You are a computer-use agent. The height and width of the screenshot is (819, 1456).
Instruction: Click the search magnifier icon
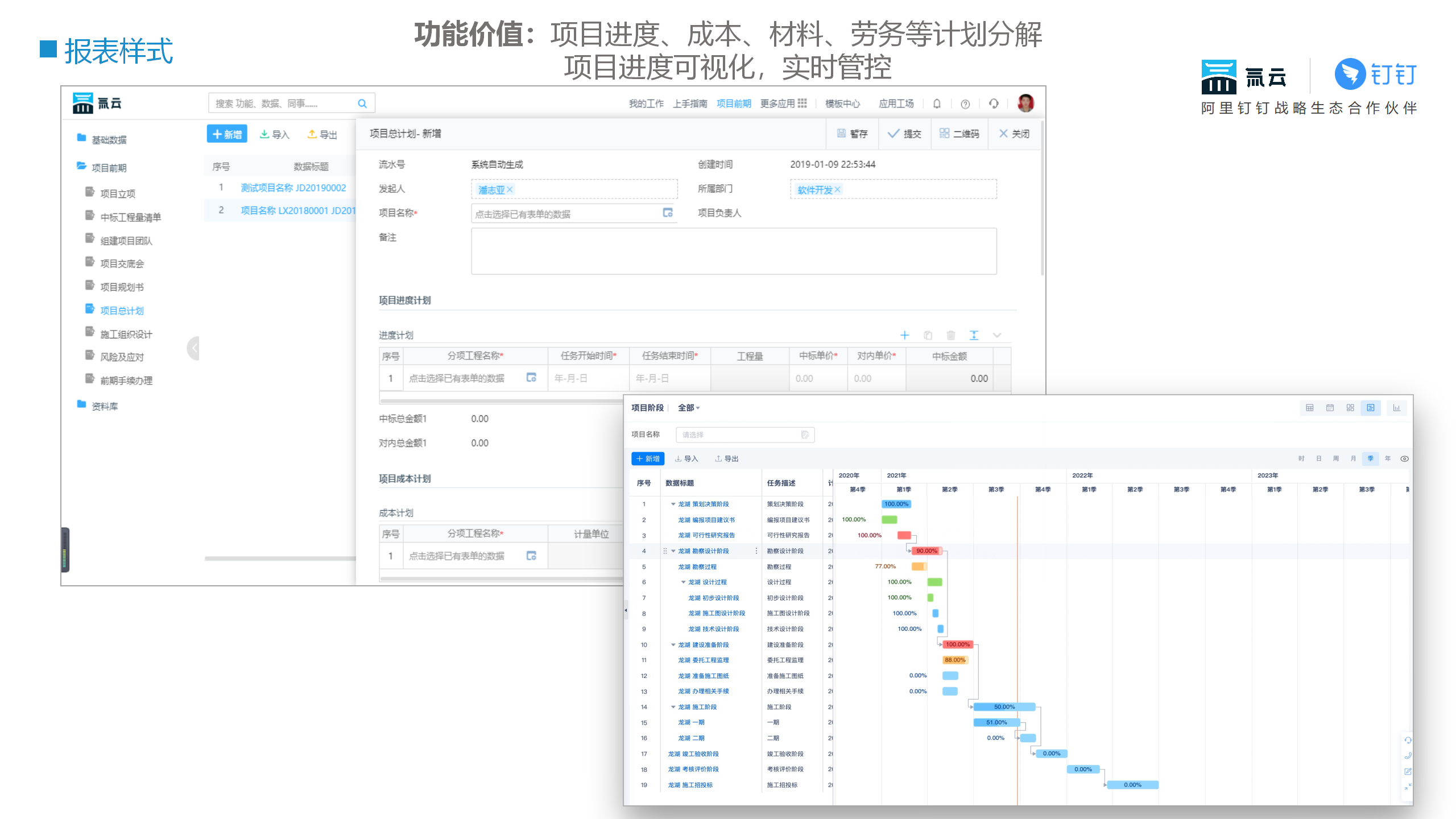(362, 104)
